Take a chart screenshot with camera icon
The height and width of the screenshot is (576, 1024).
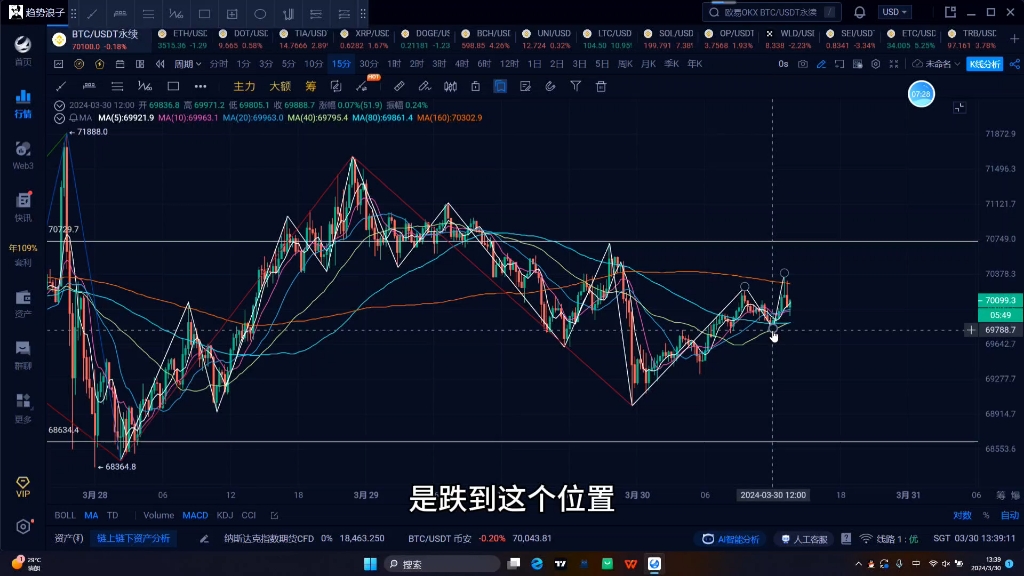[x=803, y=64]
